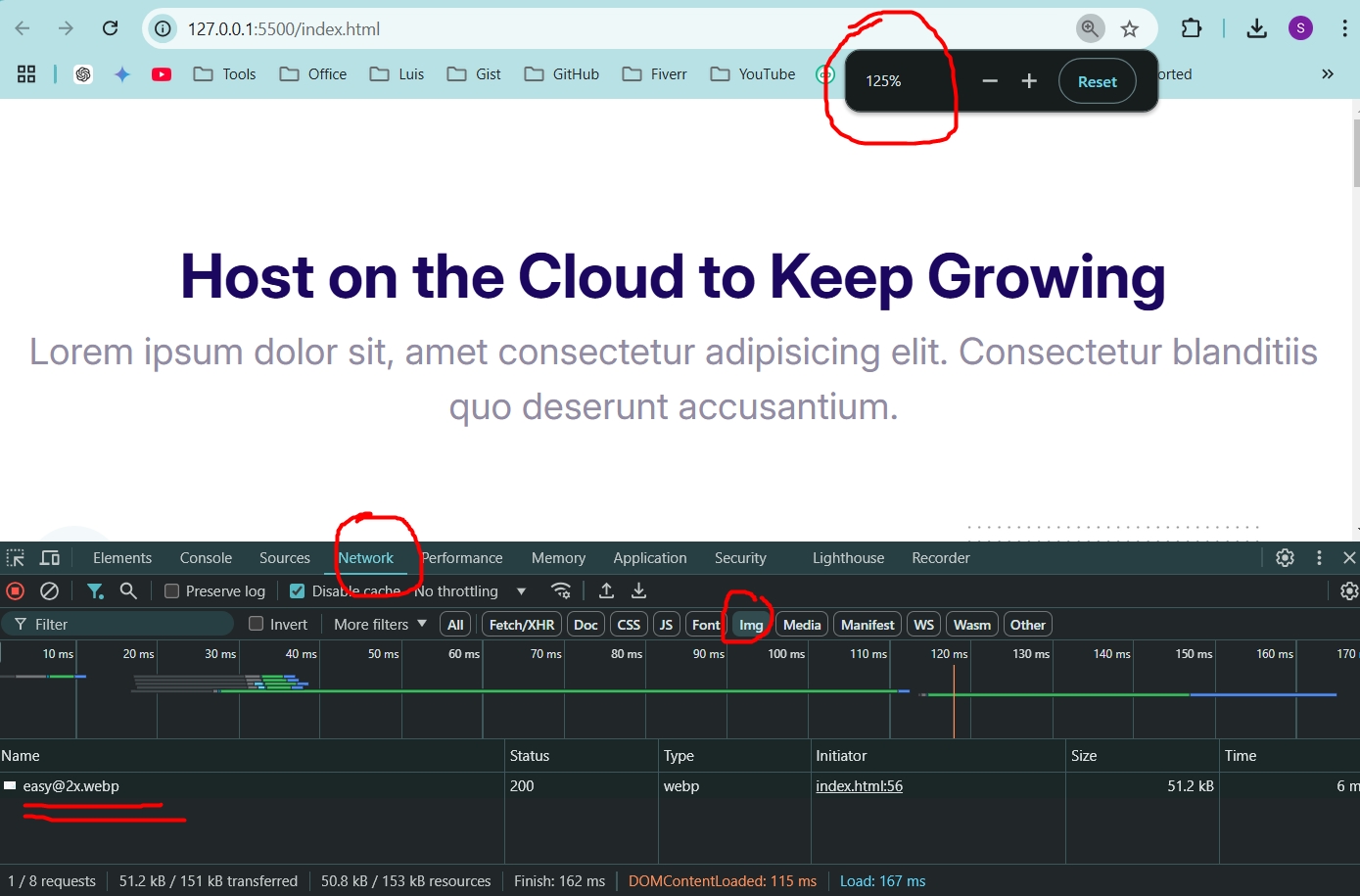
Task: Open the Gemini sparkle bookmark icon
Action: (122, 74)
